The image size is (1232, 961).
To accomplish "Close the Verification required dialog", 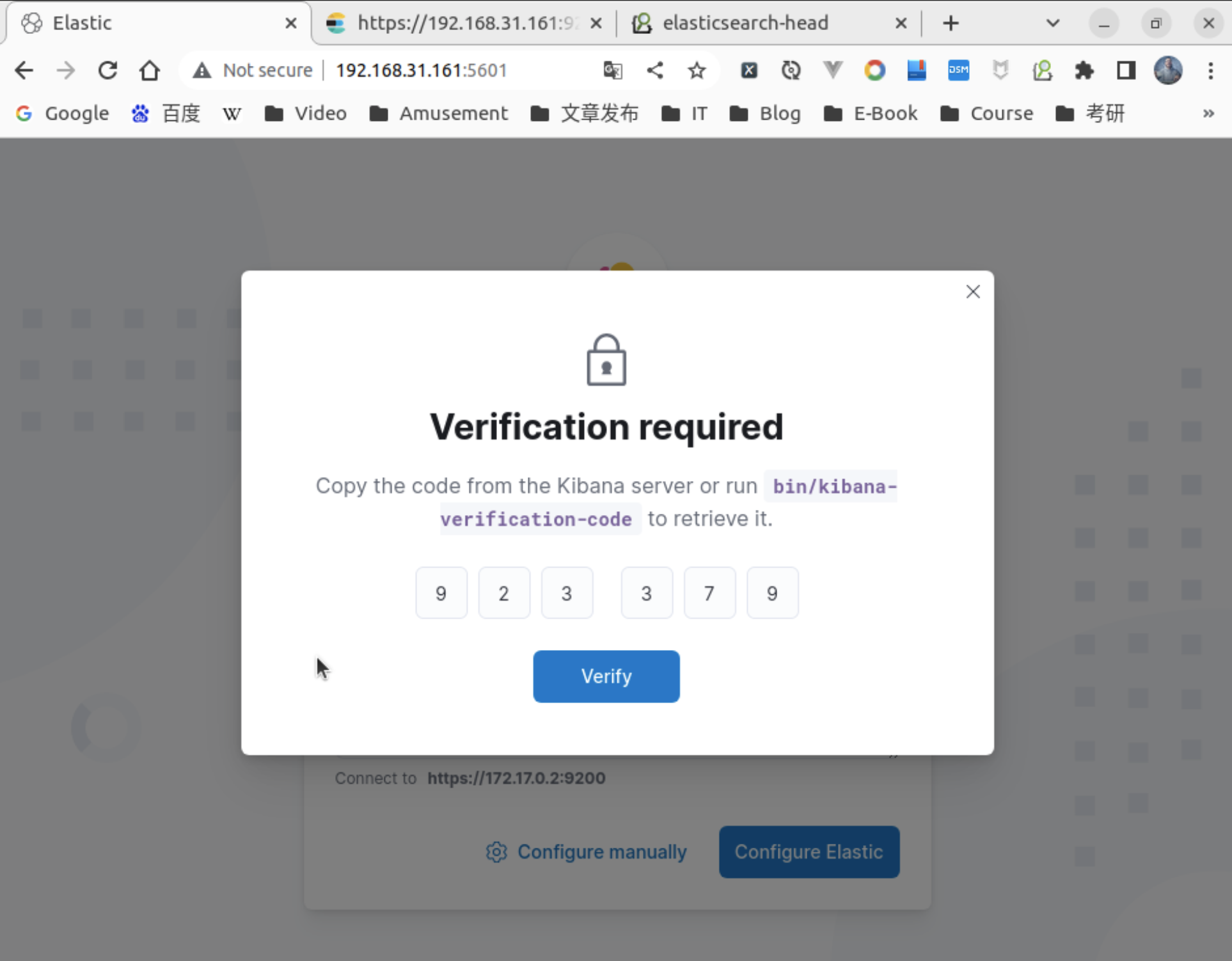I will tap(973, 292).
